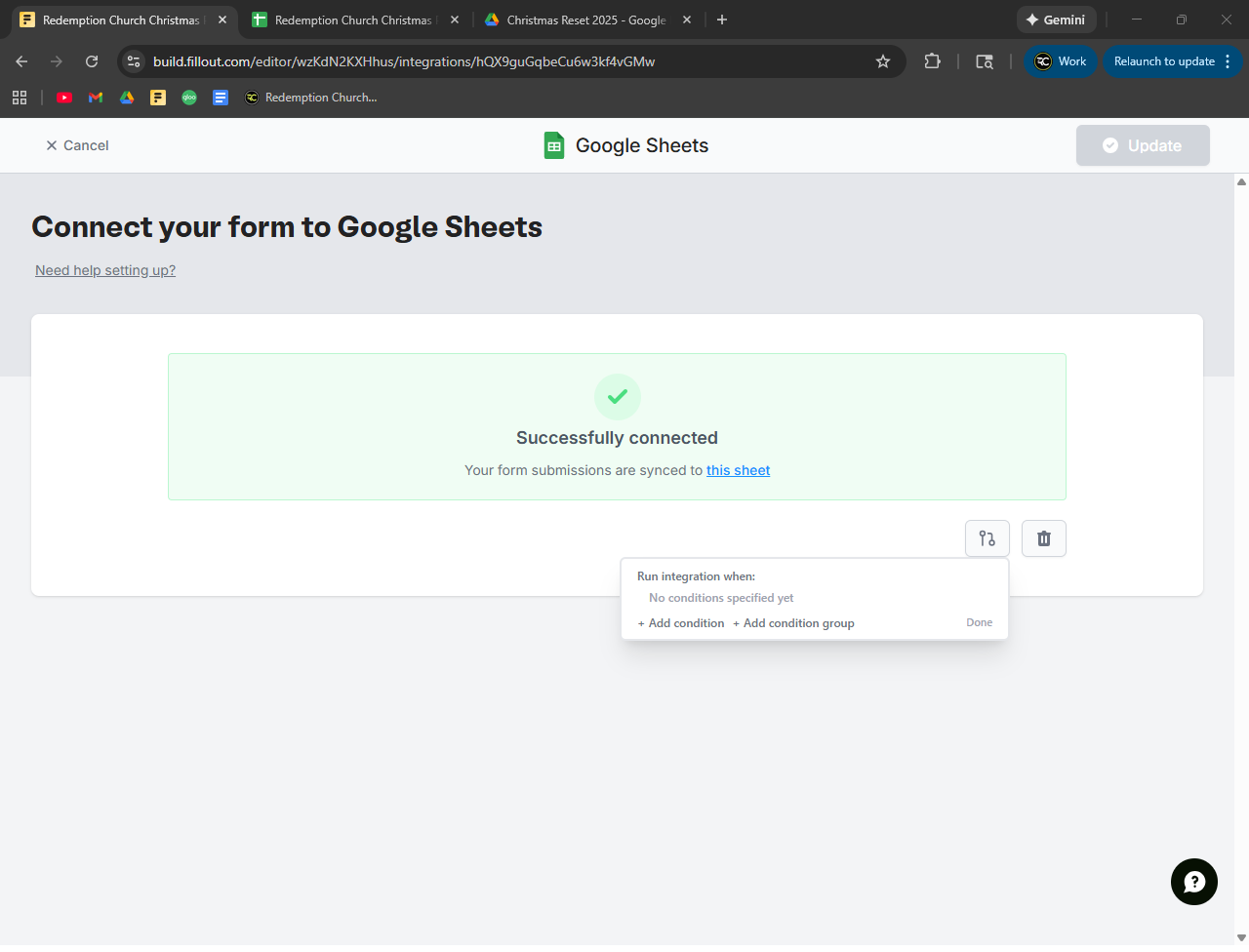The height and width of the screenshot is (952, 1249).
Task: Click the address bar URL
Action: (404, 61)
